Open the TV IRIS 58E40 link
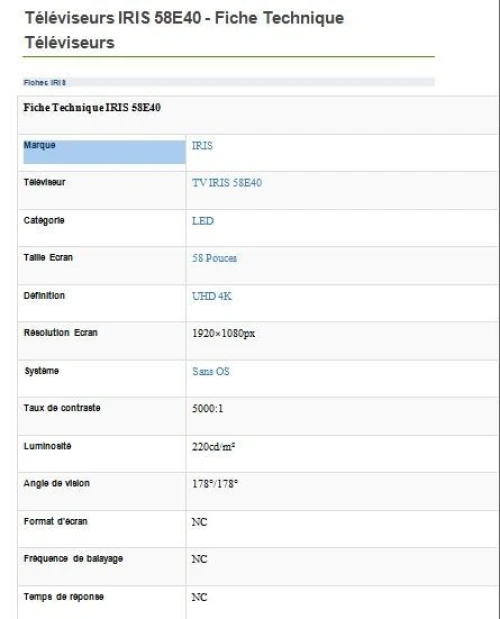 pos(227,183)
